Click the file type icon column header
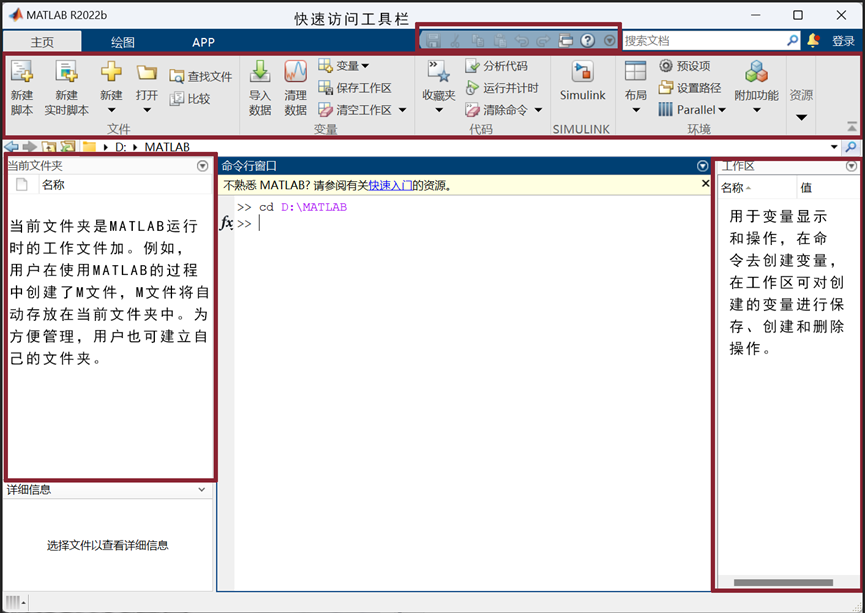The height and width of the screenshot is (613, 865). 22,185
